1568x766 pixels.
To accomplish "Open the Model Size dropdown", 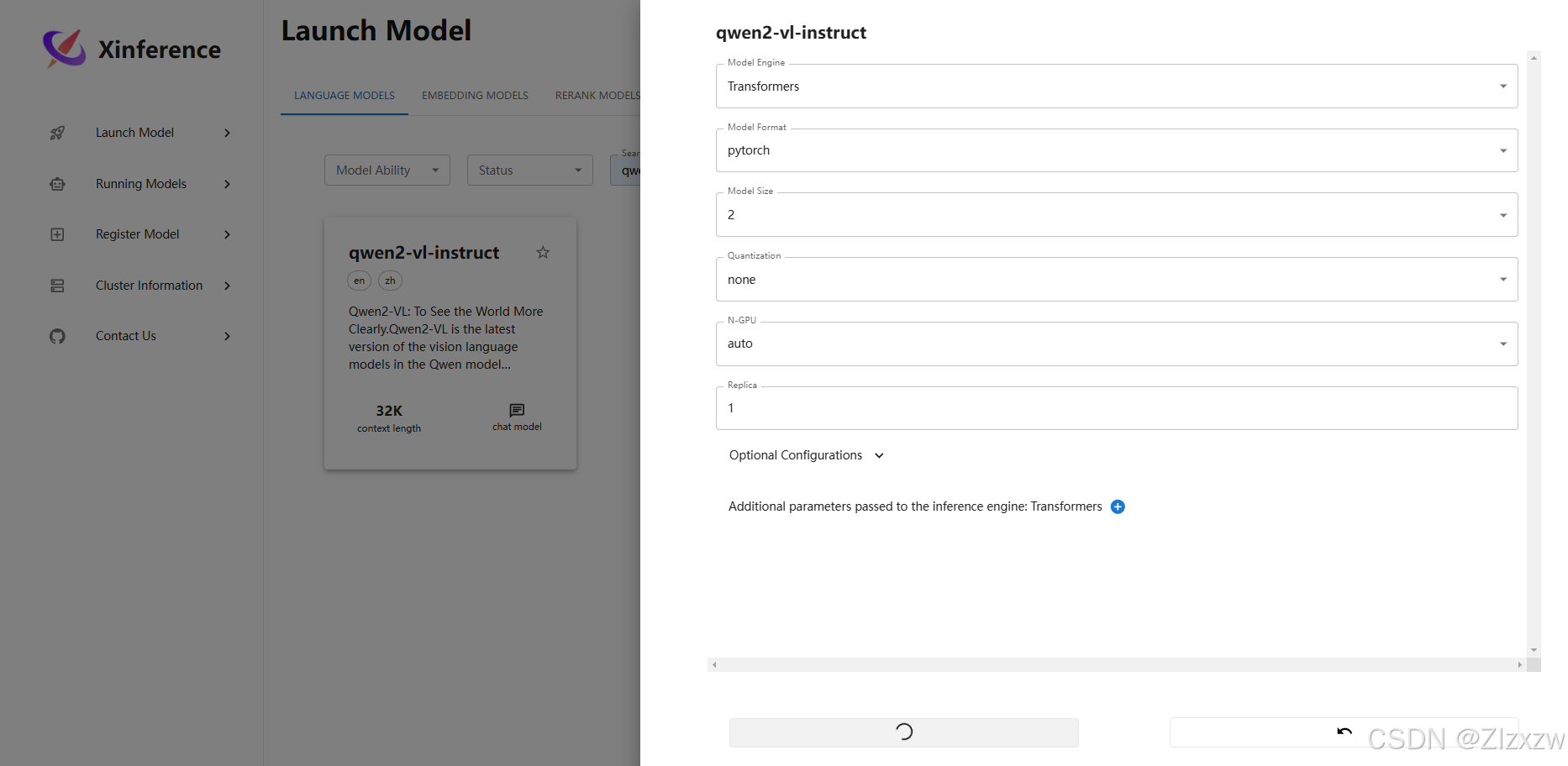I will click(1117, 215).
